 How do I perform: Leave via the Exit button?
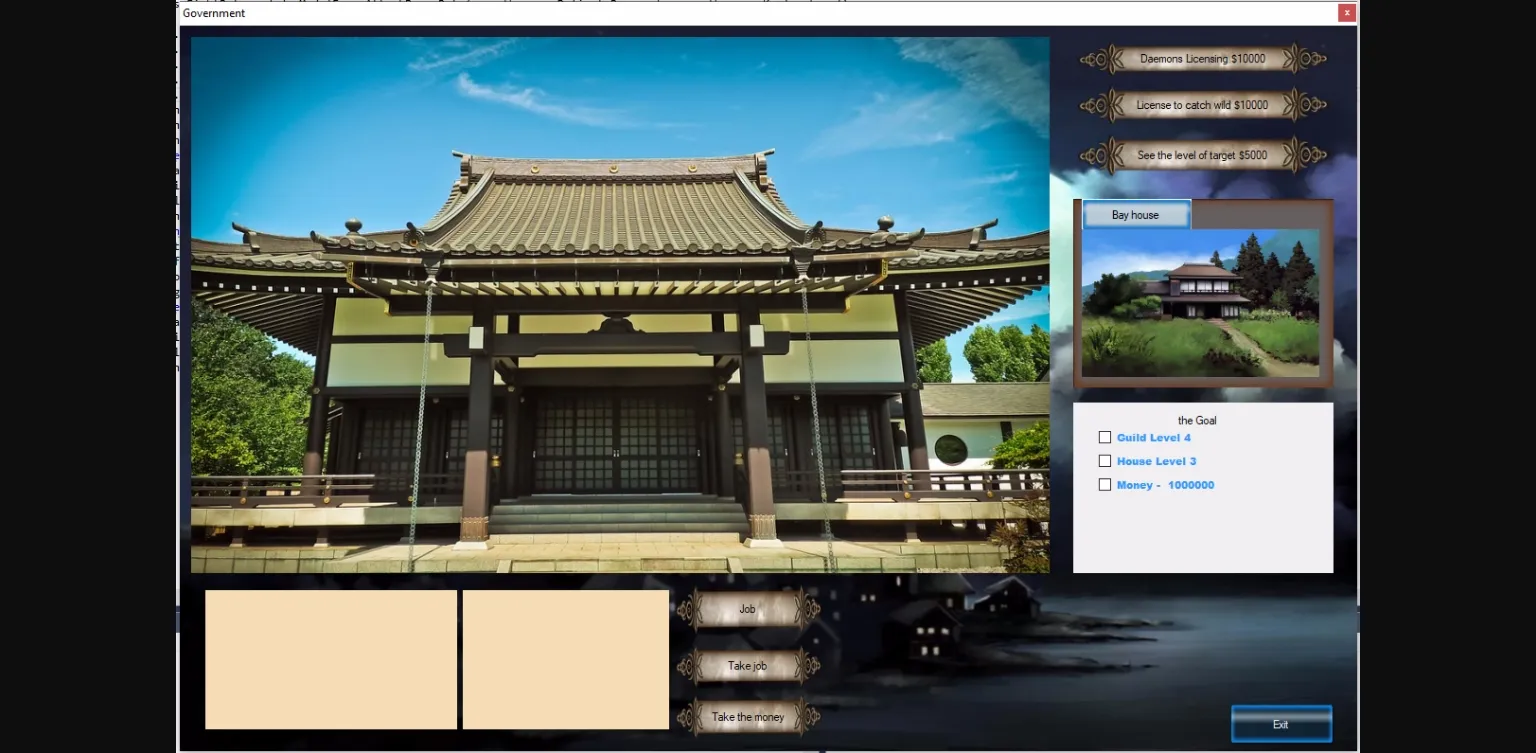click(1281, 724)
